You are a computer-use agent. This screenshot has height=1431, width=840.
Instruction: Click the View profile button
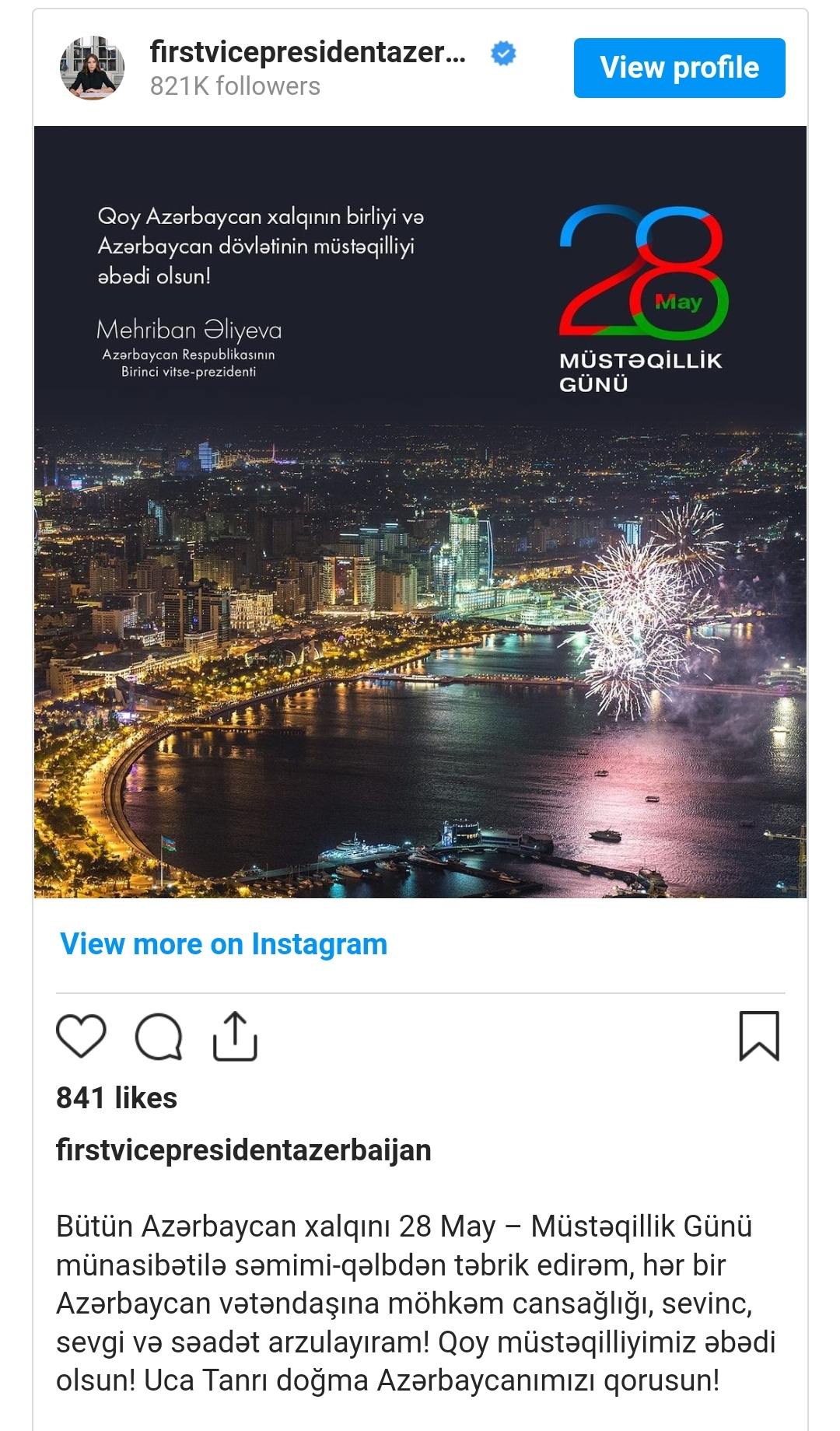680,68
